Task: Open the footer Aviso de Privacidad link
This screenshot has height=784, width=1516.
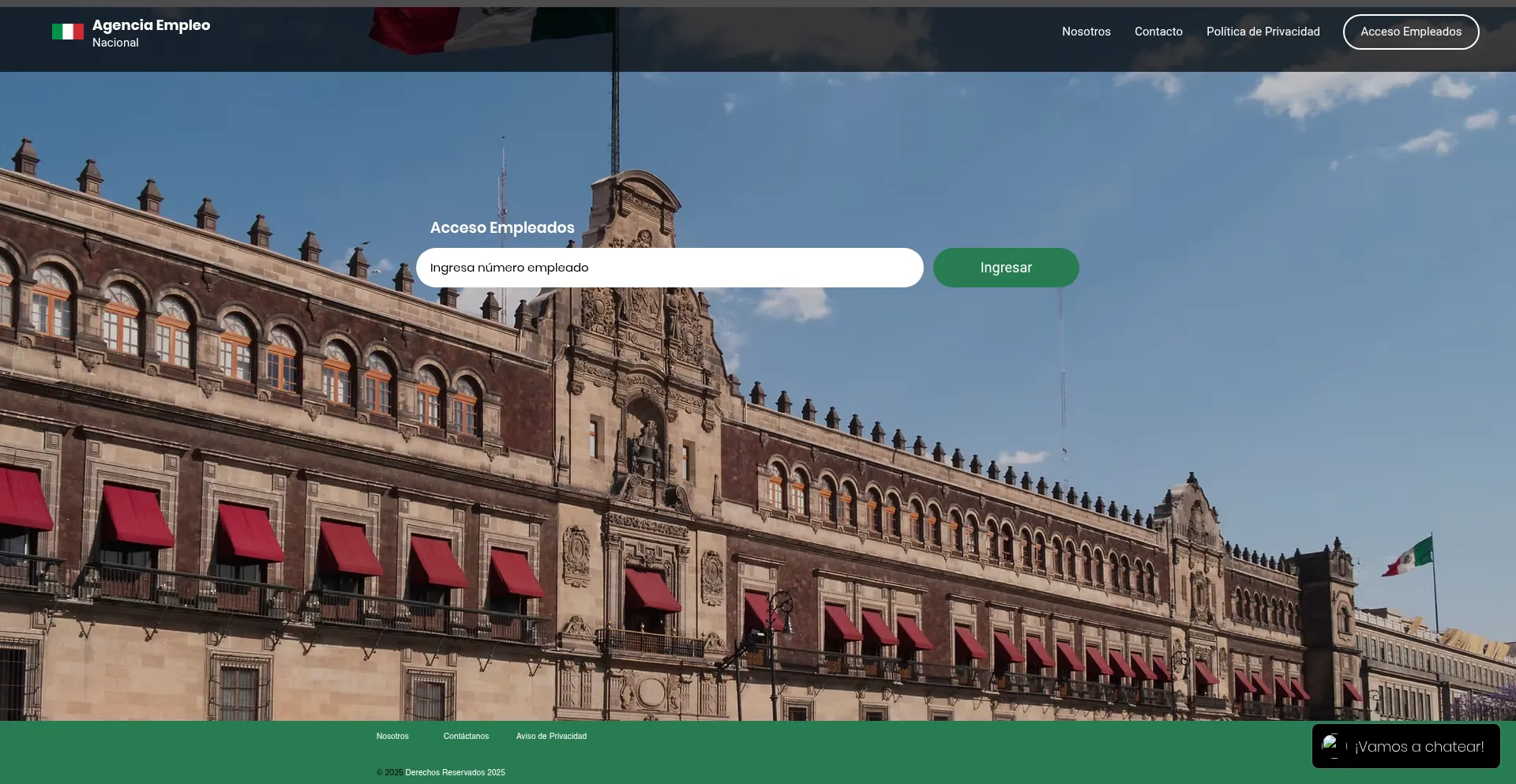Action: tap(551, 736)
